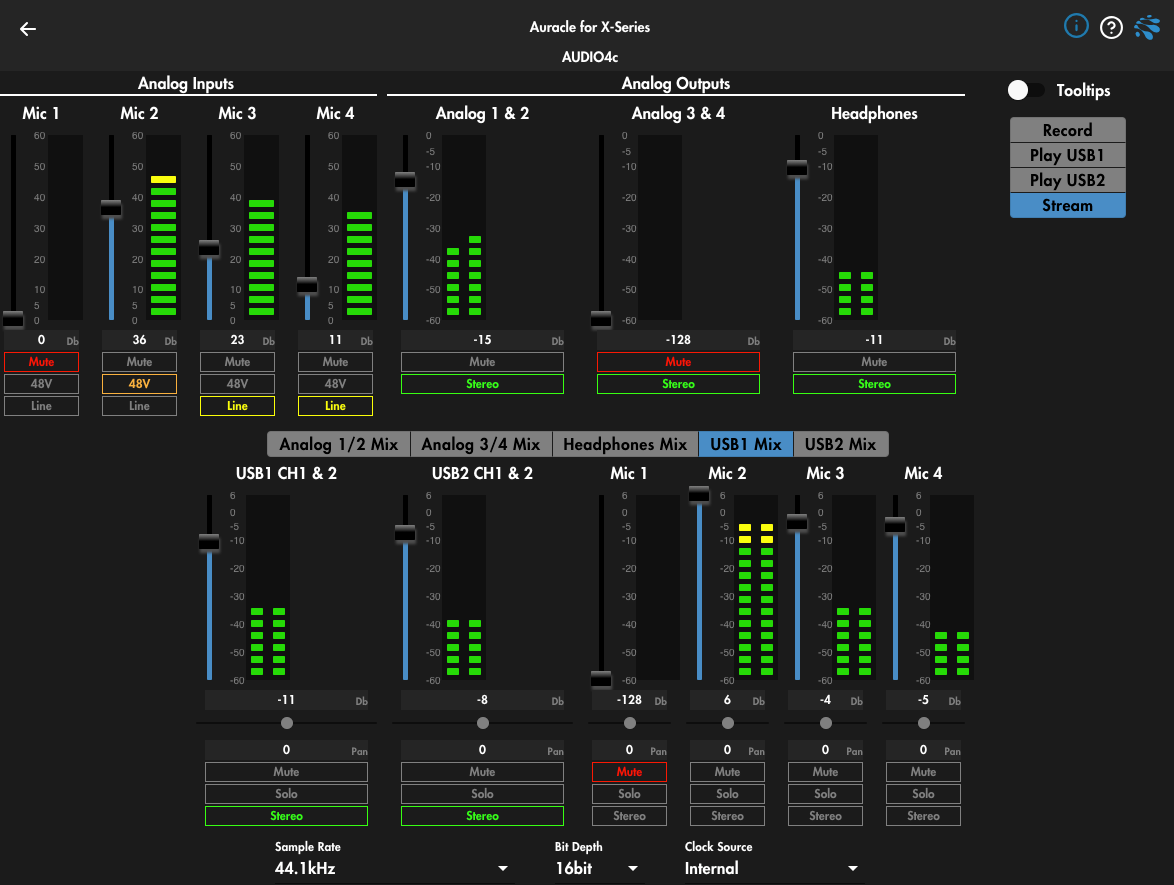Enable 48V on Mic 4 input
This screenshot has width=1174, height=885.
(335, 384)
